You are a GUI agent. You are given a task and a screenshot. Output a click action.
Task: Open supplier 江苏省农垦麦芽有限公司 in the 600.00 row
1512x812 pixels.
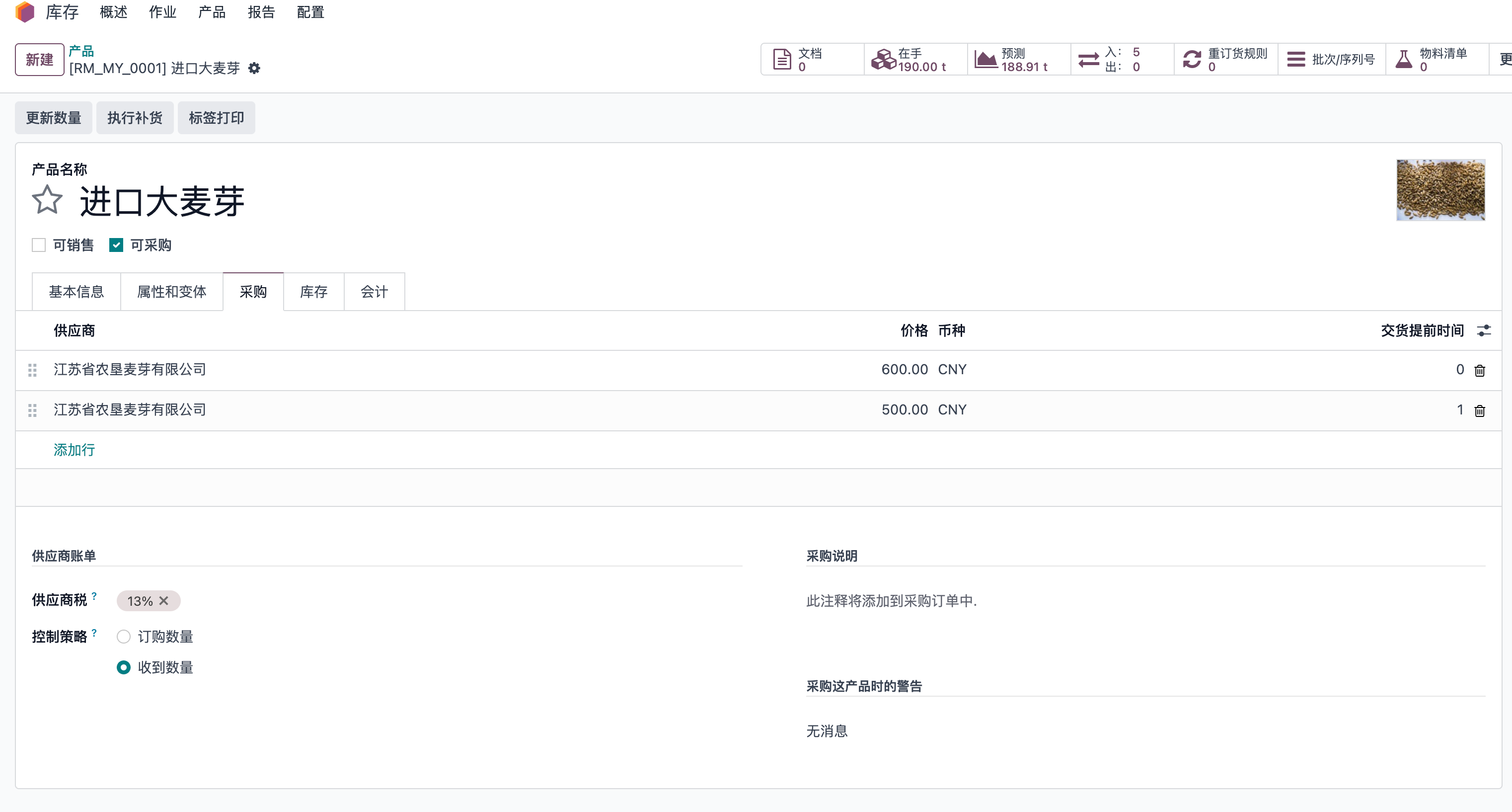coord(130,369)
